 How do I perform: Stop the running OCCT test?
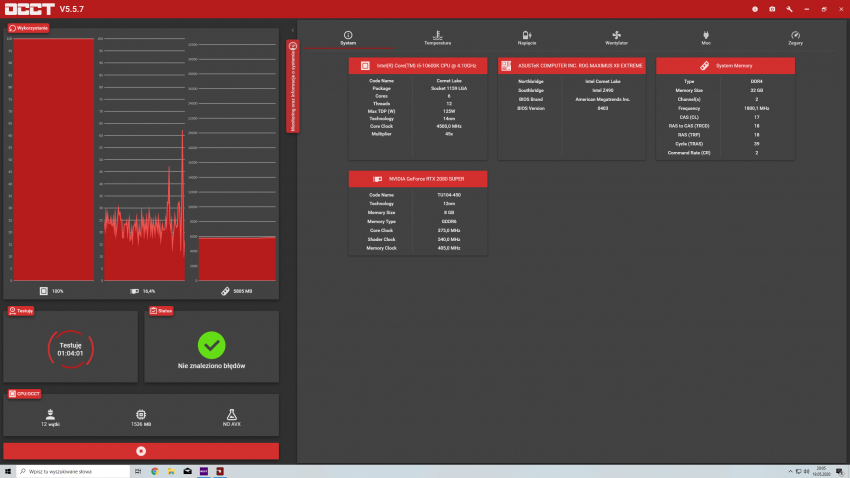coord(141,451)
